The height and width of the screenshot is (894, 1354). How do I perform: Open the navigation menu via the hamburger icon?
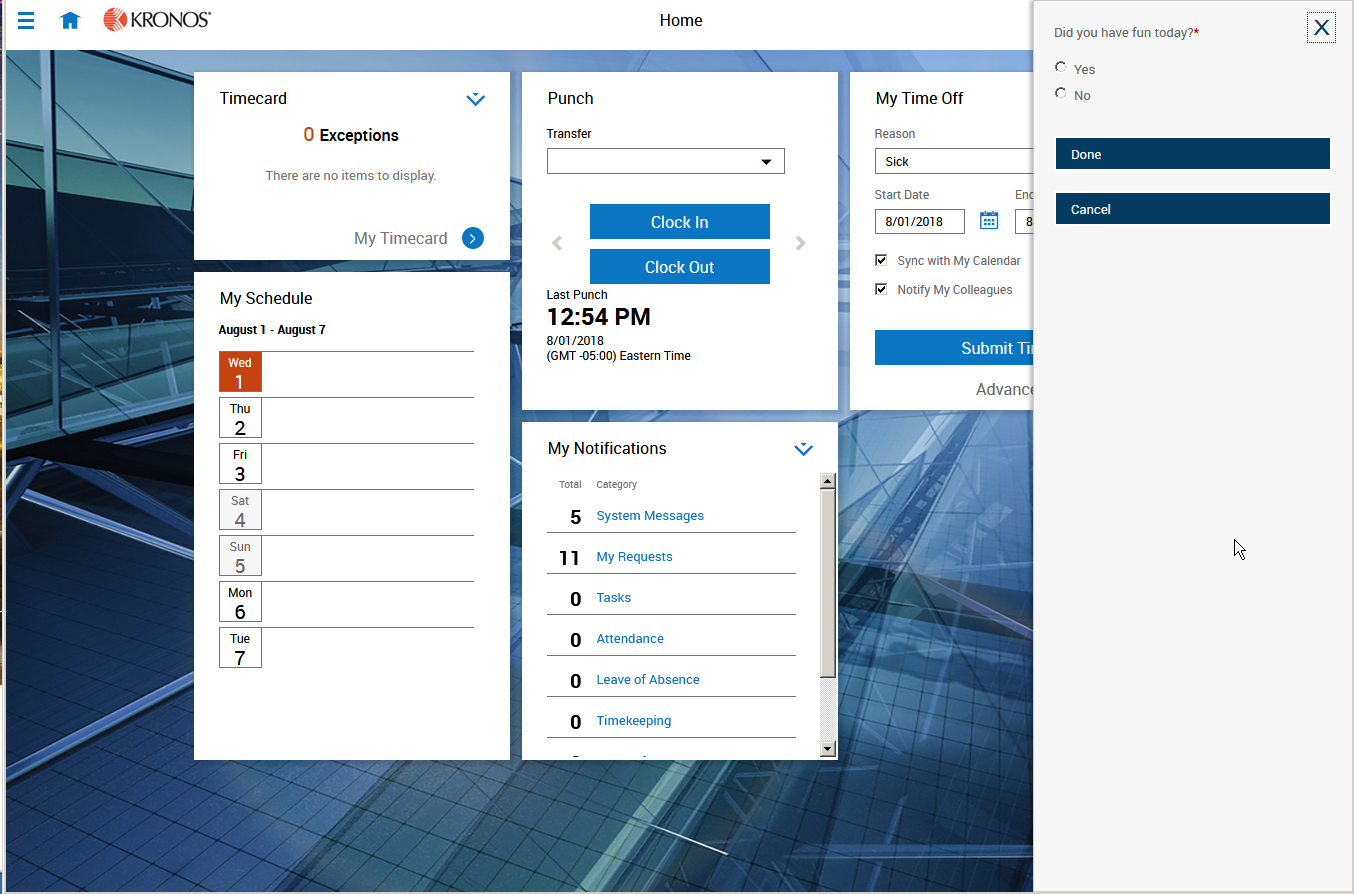tap(25, 20)
